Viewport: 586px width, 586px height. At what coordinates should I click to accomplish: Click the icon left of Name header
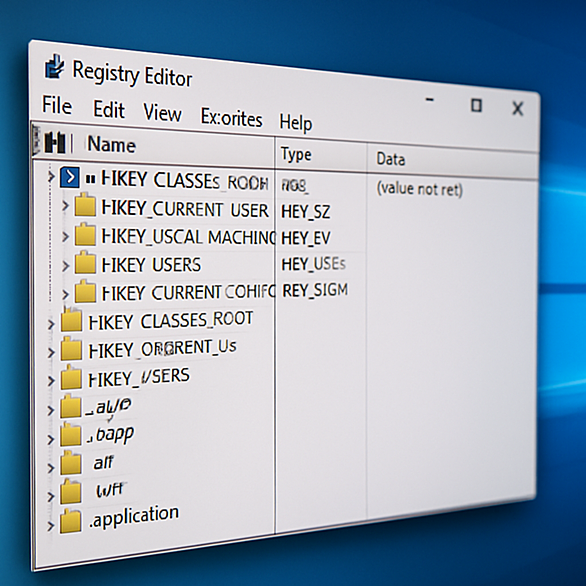[55, 142]
